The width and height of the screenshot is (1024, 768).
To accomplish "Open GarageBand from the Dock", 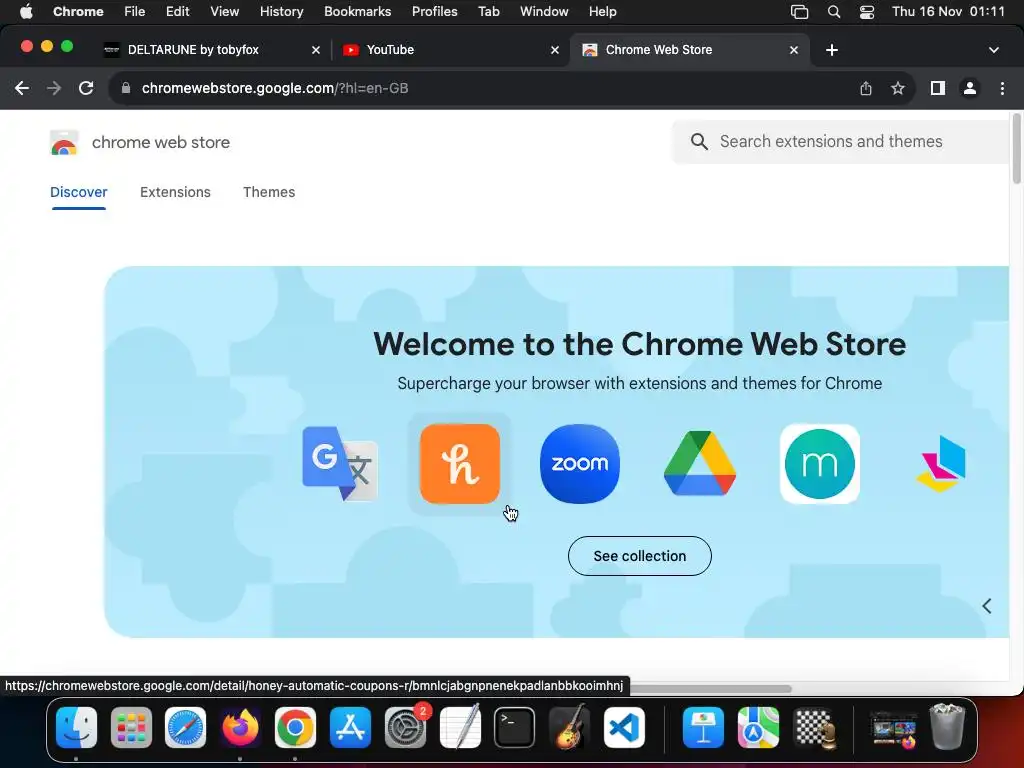I will (x=569, y=728).
